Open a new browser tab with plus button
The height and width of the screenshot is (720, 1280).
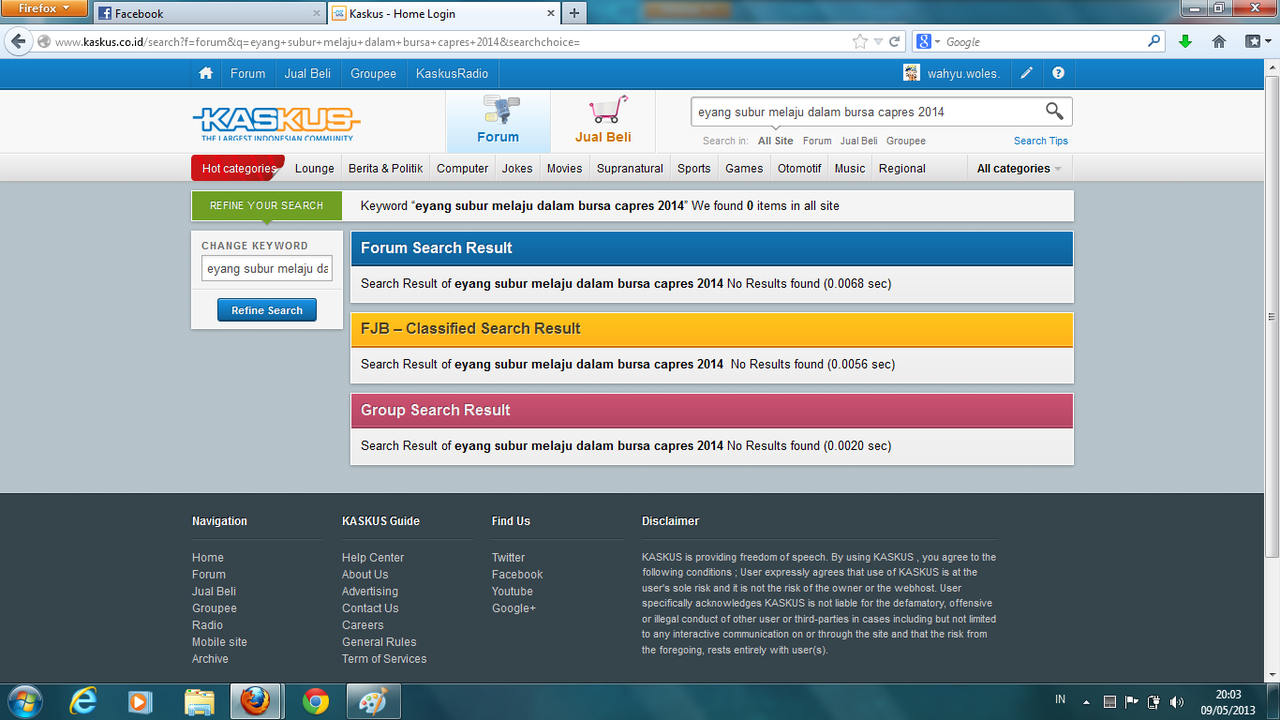click(x=574, y=13)
